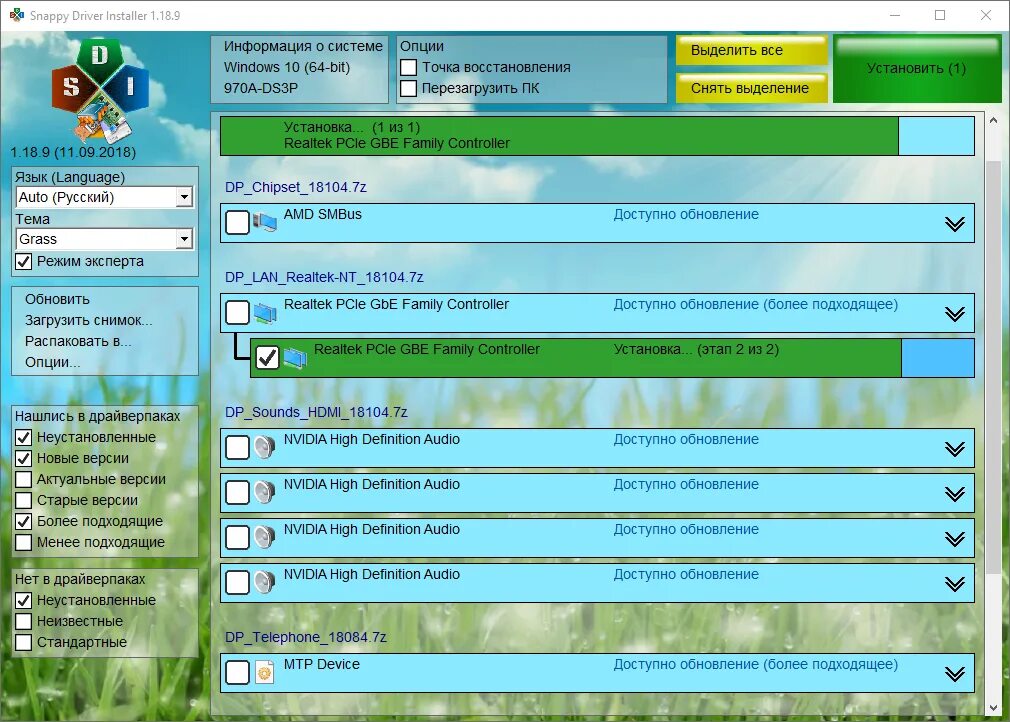Select the second NVIDIA High Definition Audio checkbox

pyautogui.click(x=238, y=493)
